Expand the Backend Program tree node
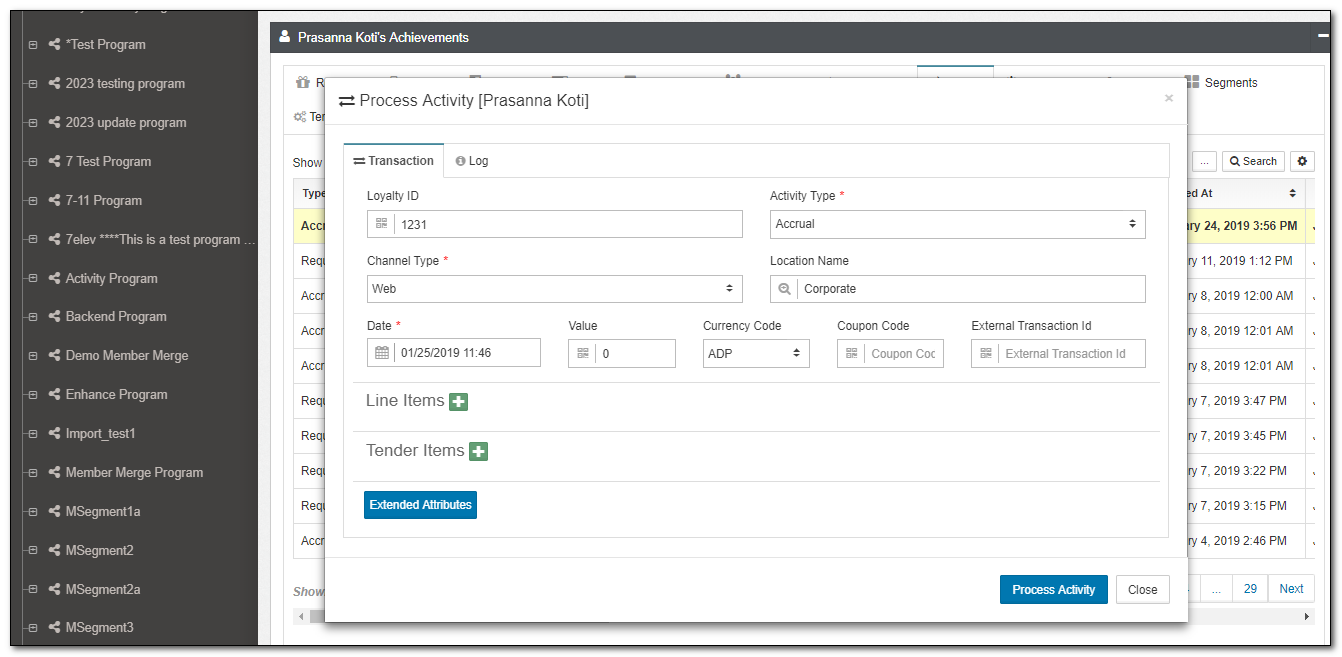The width and height of the screenshot is (1342, 657). click(x=33, y=317)
